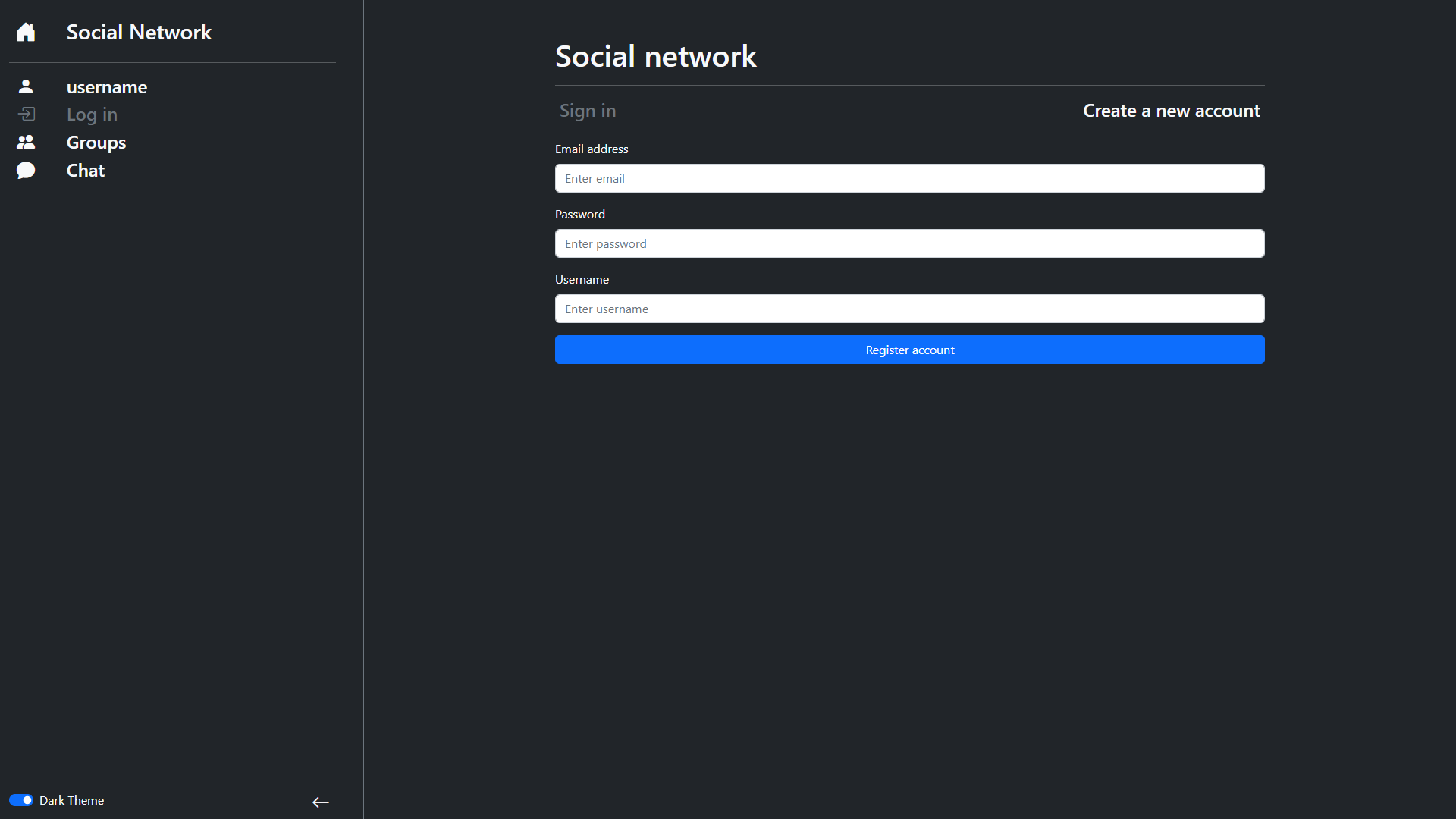1456x819 pixels.
Task: Focus the Enter email input field
Action: point(909,178)
